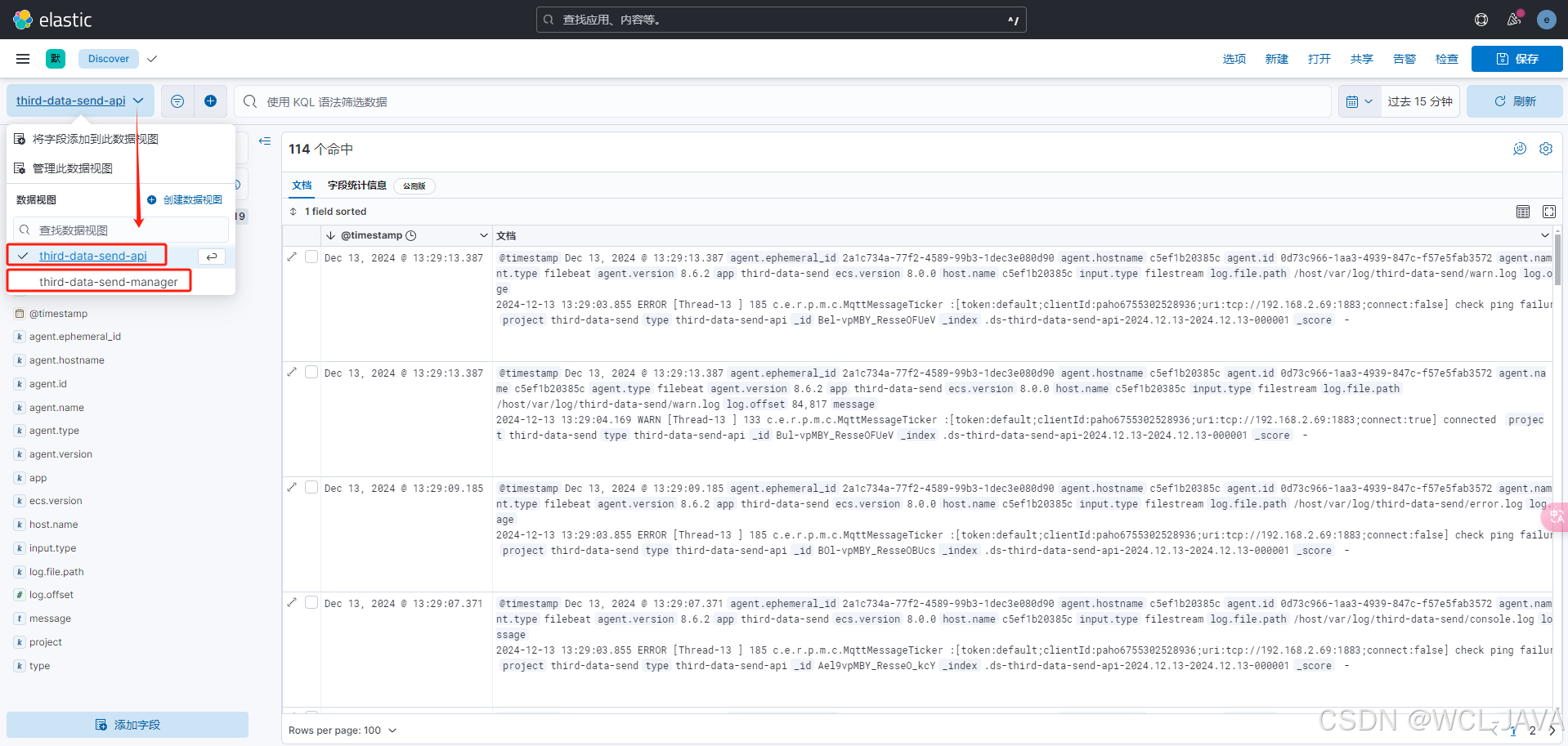The image size is (1568, 746).
Task: Add a filter with plus icon
Action: (x=210, y=101)
